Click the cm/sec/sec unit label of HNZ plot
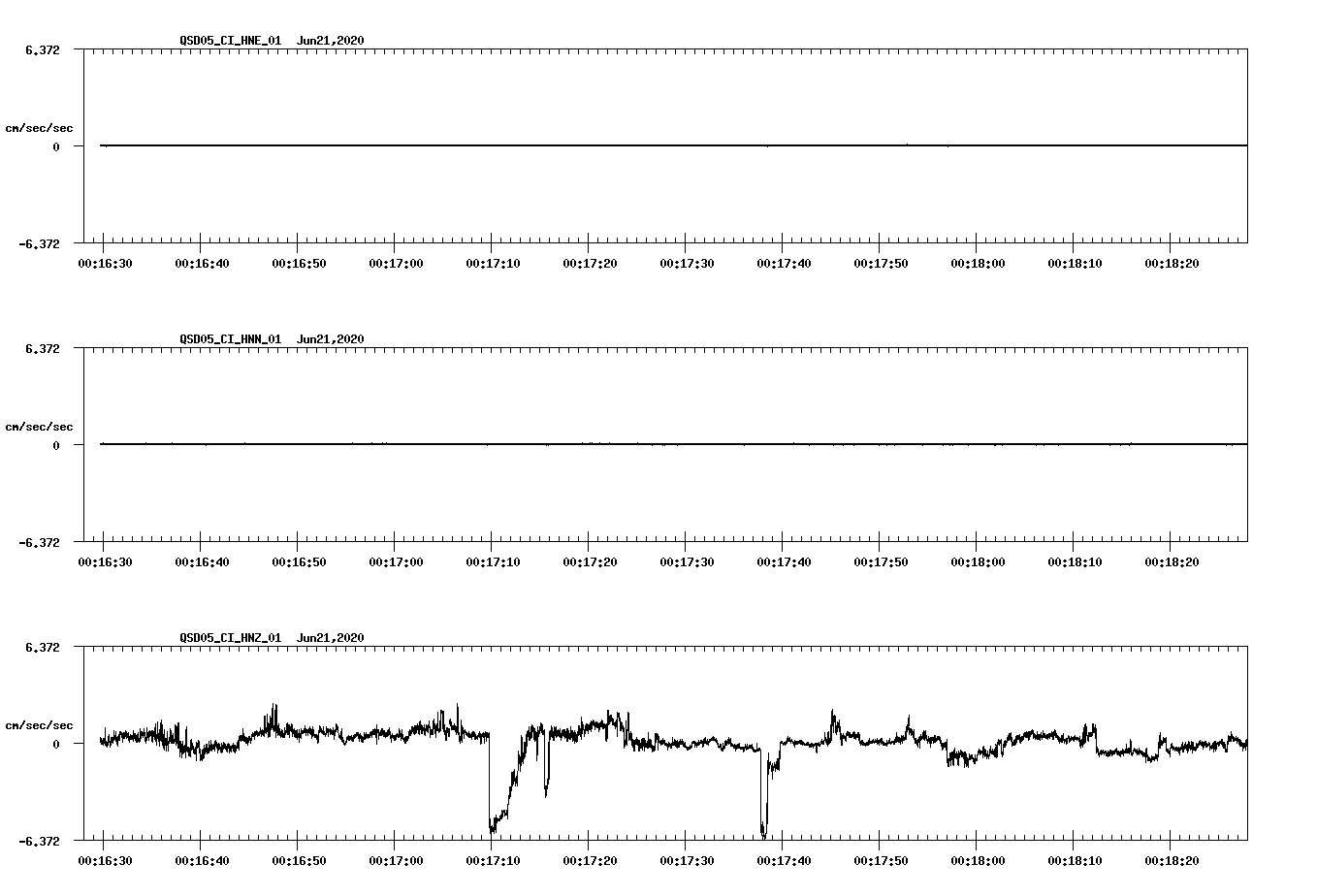 tap(39, 725)
